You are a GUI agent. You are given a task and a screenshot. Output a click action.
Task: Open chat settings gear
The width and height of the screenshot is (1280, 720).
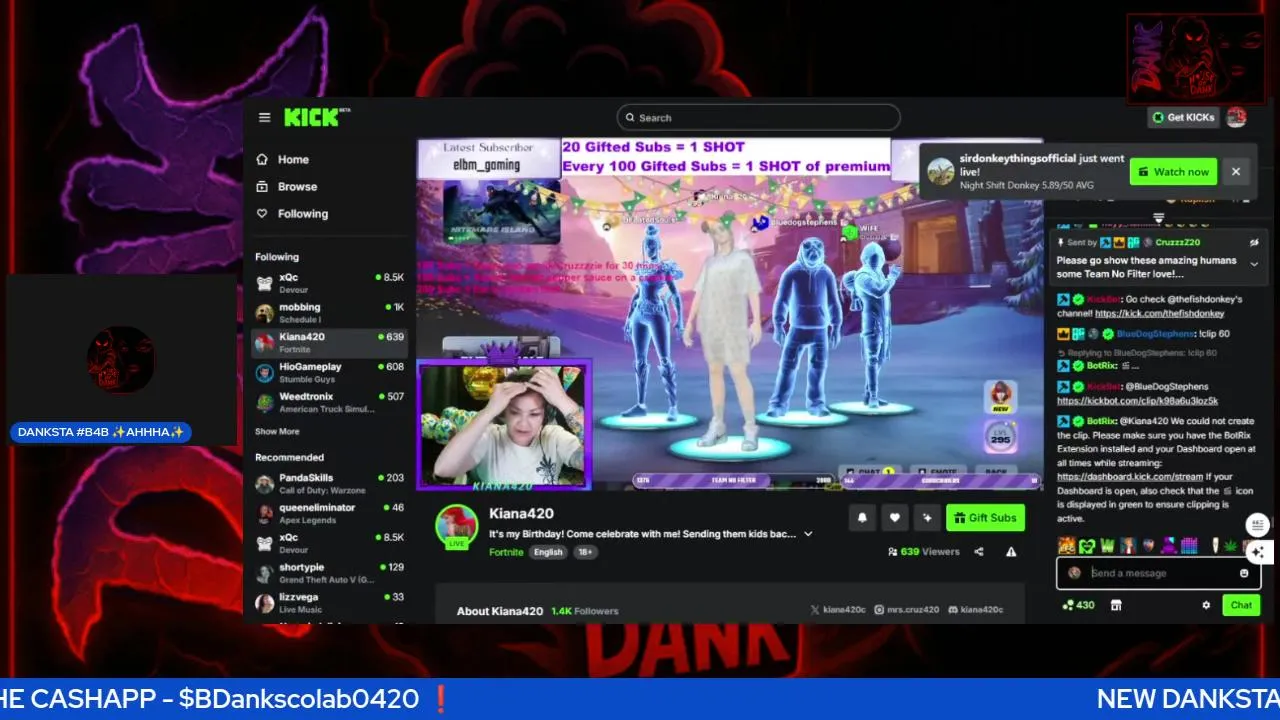(1206, 605)
